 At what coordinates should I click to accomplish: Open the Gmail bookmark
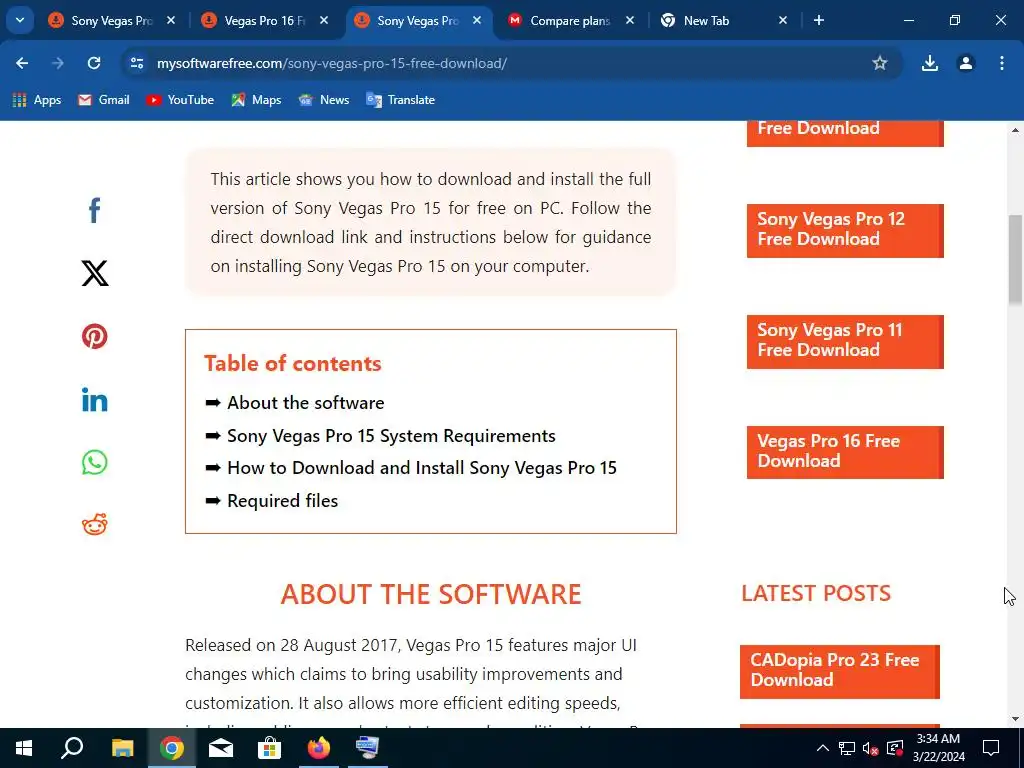coord(103,100)
